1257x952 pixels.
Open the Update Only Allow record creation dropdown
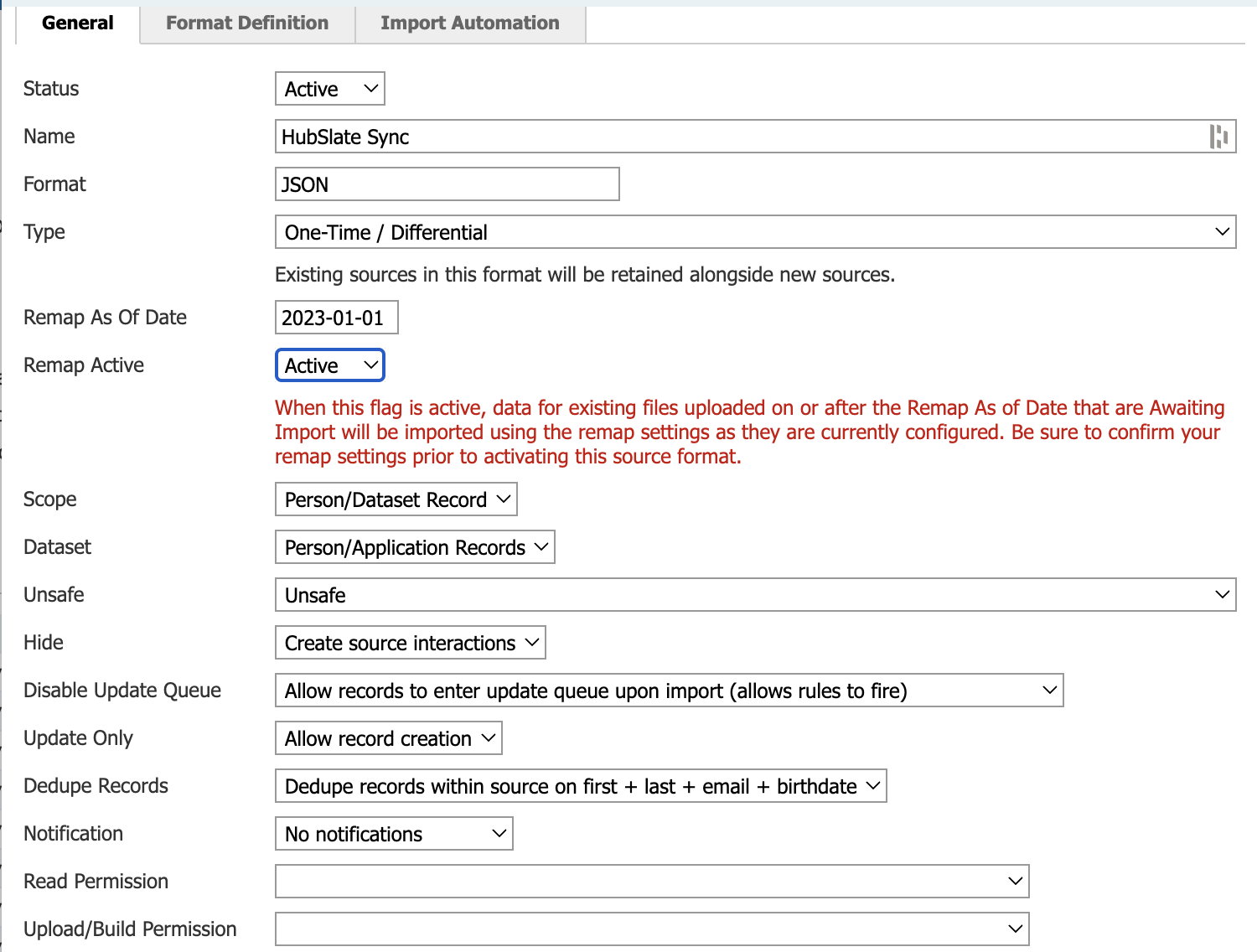tap(389, 738)
